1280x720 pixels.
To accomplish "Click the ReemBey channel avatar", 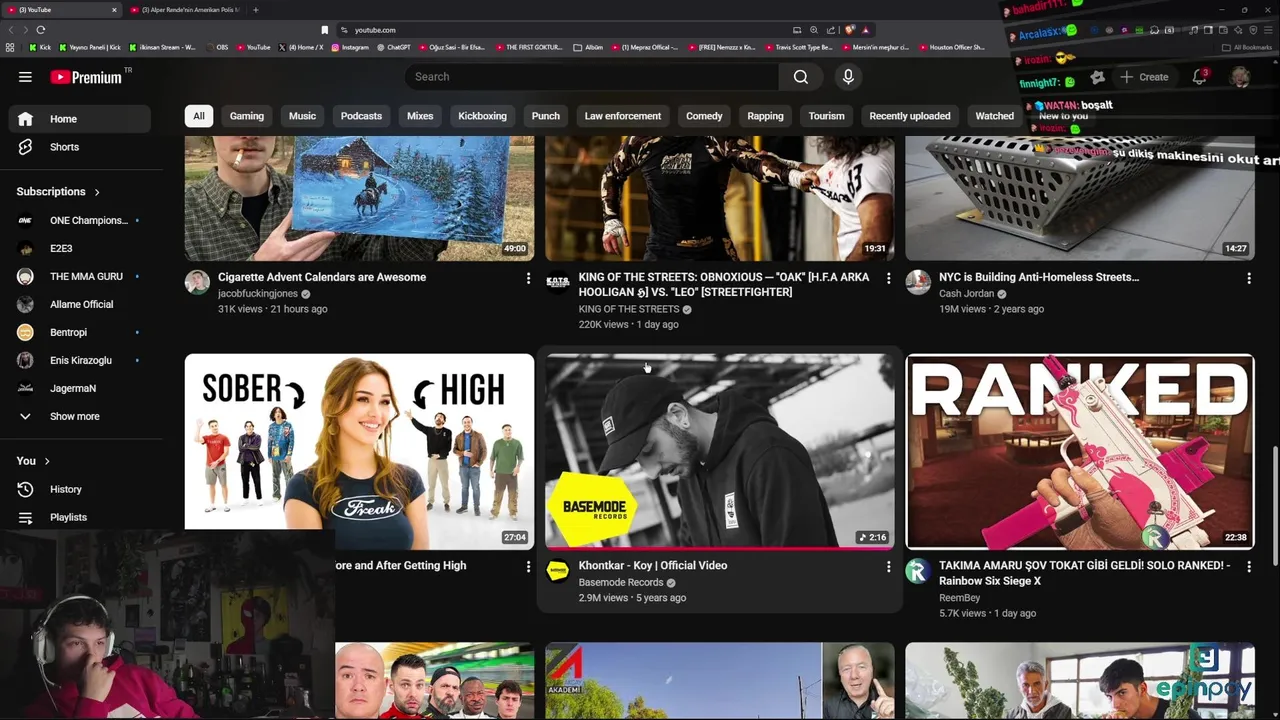I will click(x=918, y=570).
